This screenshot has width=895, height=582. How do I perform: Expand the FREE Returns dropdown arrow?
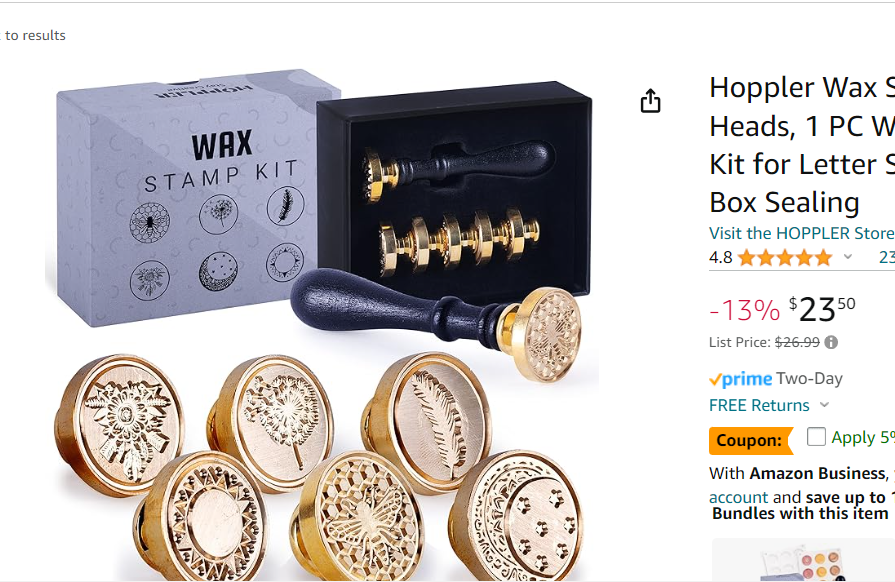[x=824, y=405]
